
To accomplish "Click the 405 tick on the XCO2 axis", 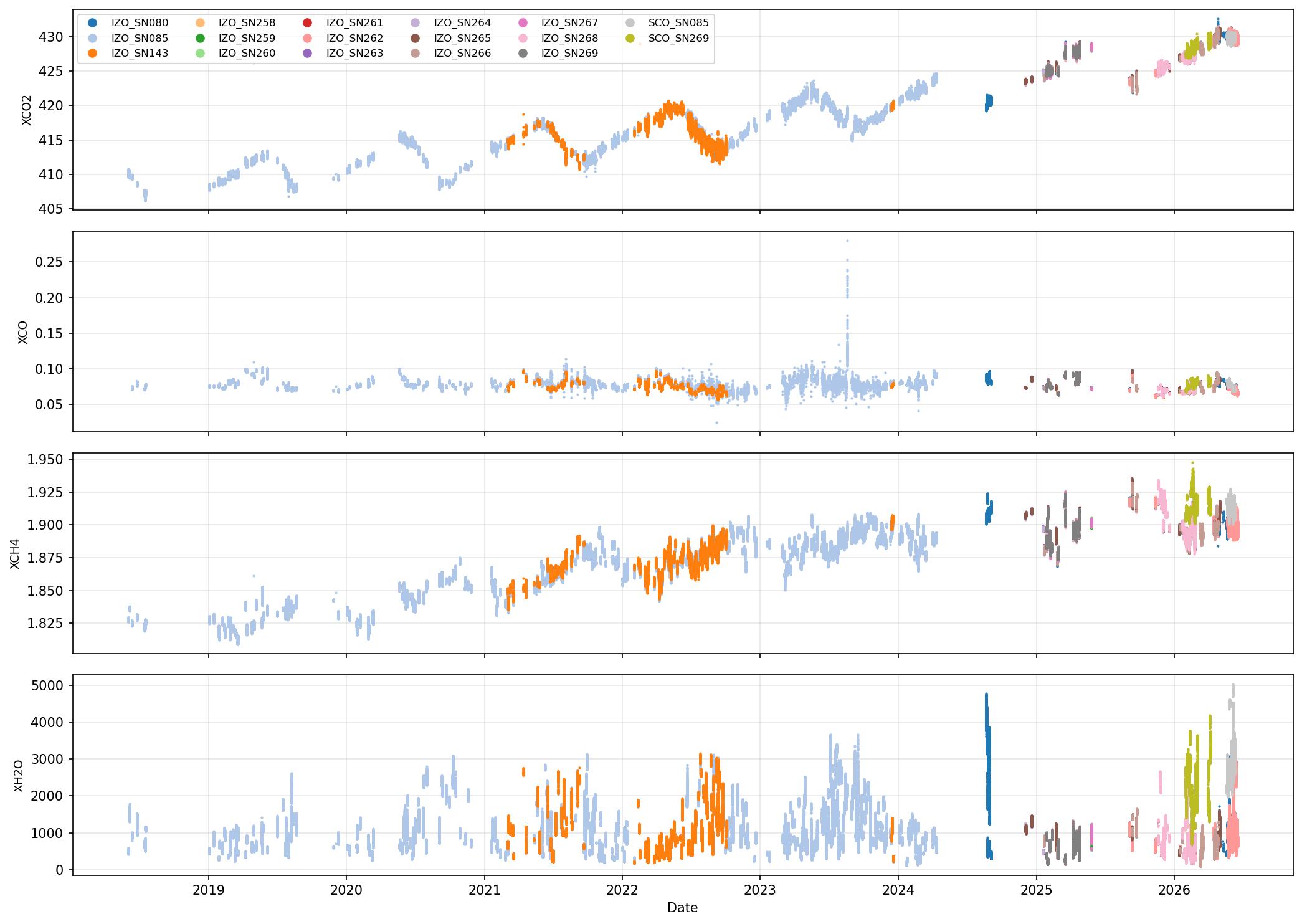I will [52, 209].
